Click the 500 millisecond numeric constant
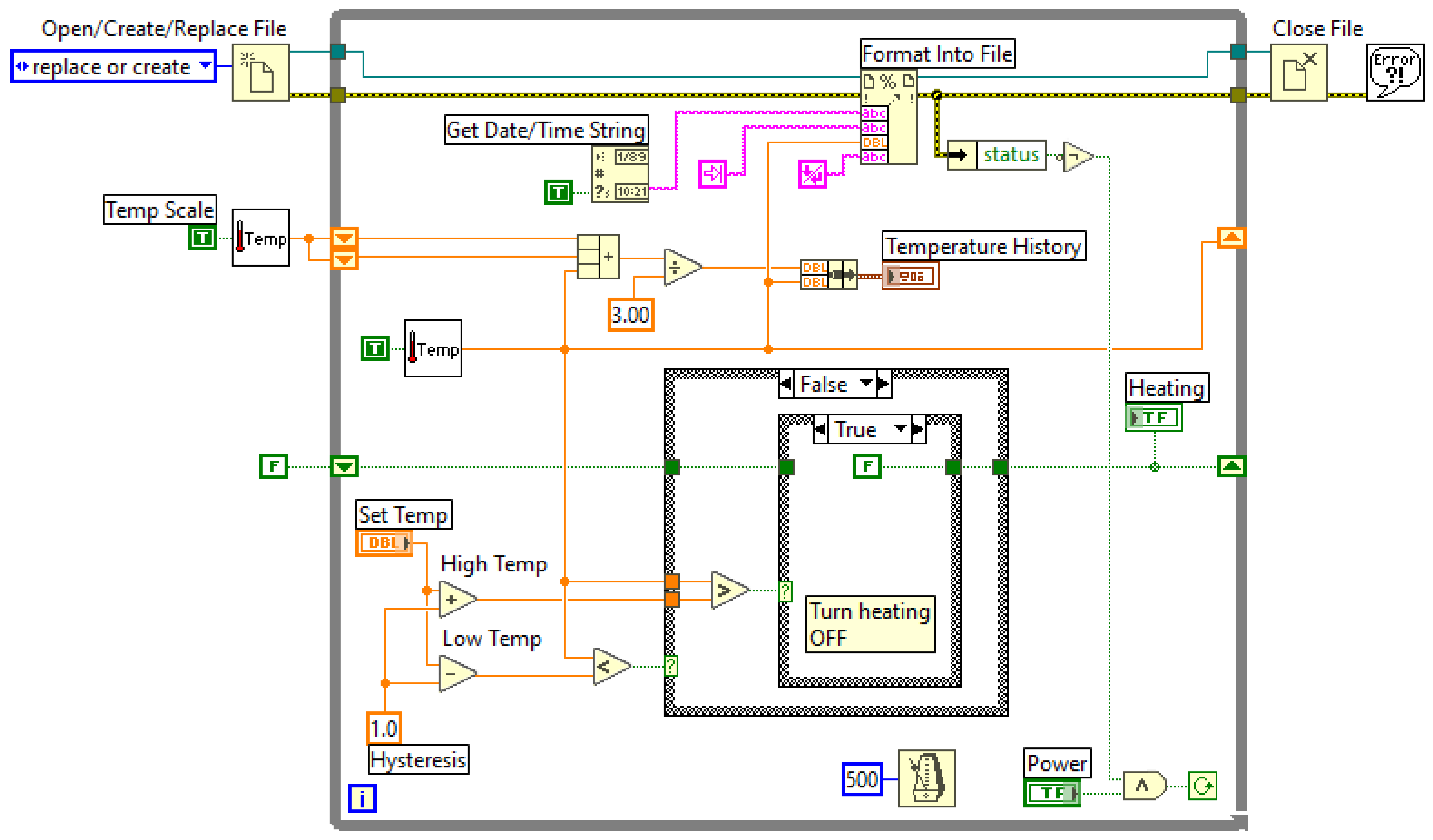The image size is (1433, 840). 862,779
